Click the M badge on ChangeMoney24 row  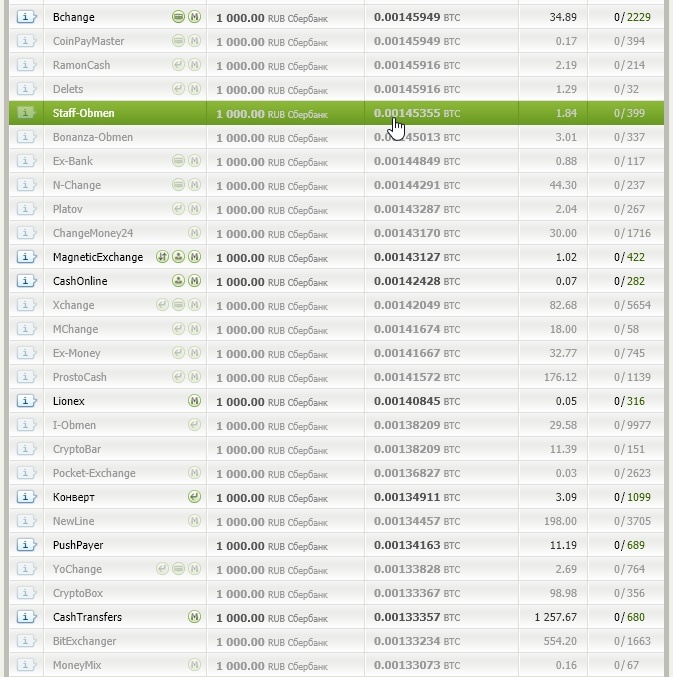pyautogui.click(x=195, y=233)
